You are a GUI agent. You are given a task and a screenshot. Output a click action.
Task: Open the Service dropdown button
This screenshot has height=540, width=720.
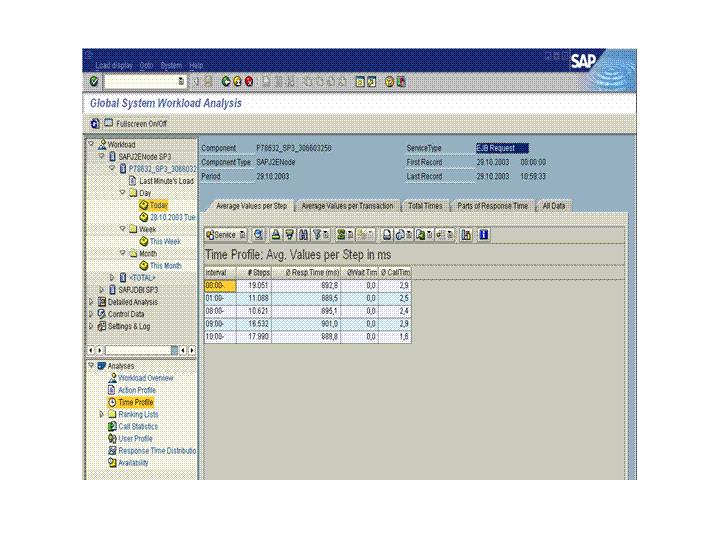click(x=226, y=234)
